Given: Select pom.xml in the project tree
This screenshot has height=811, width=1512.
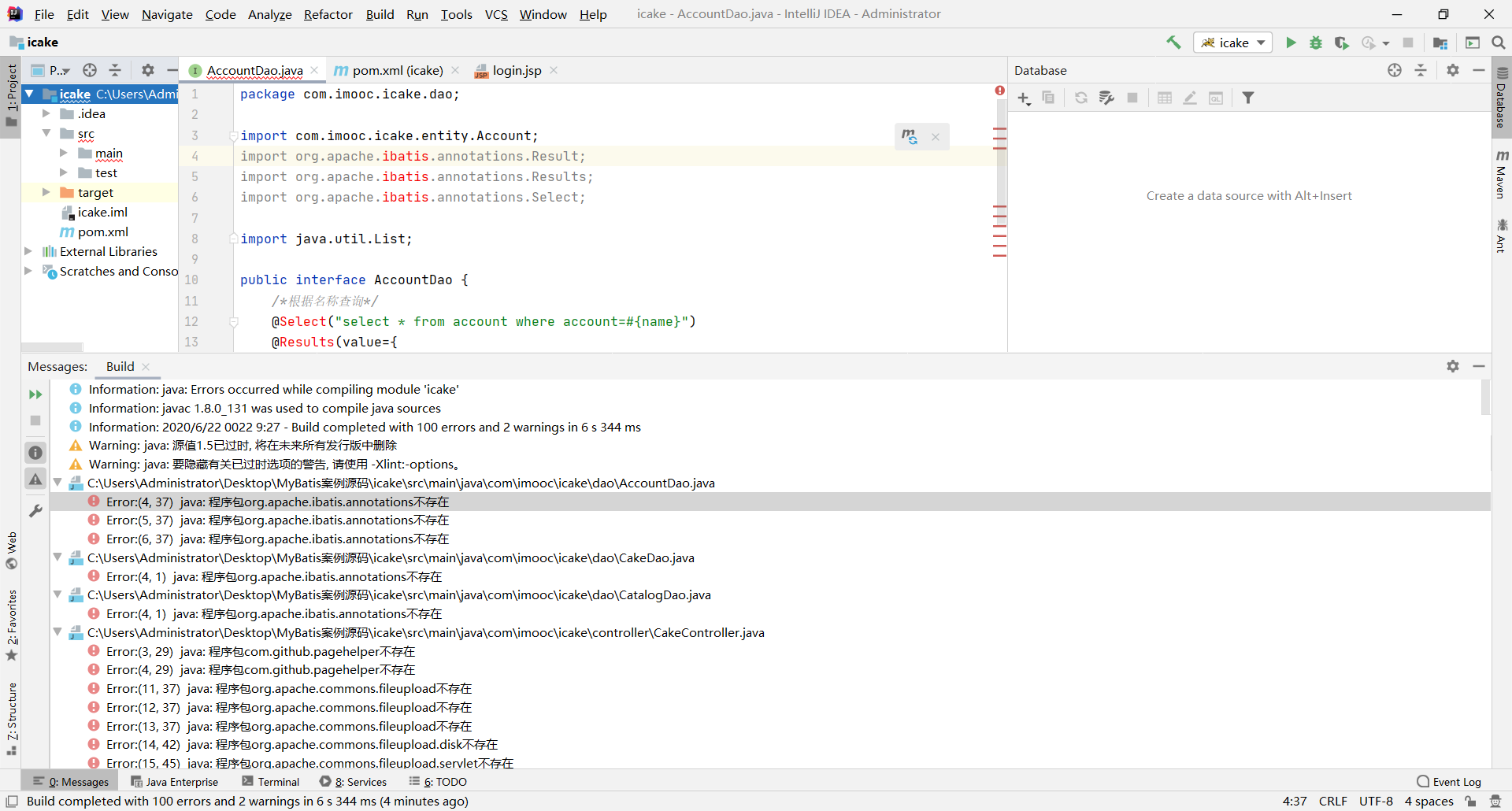Looking at the screenshot, I should (102, 231).
